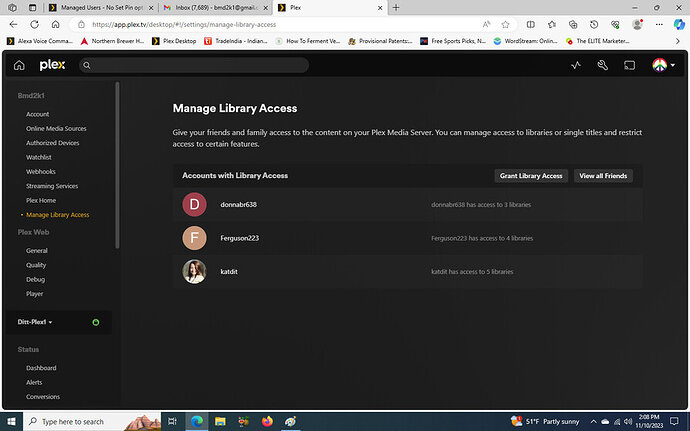Add page to favorites star
The image size is (690, 431).
(505, 25)
